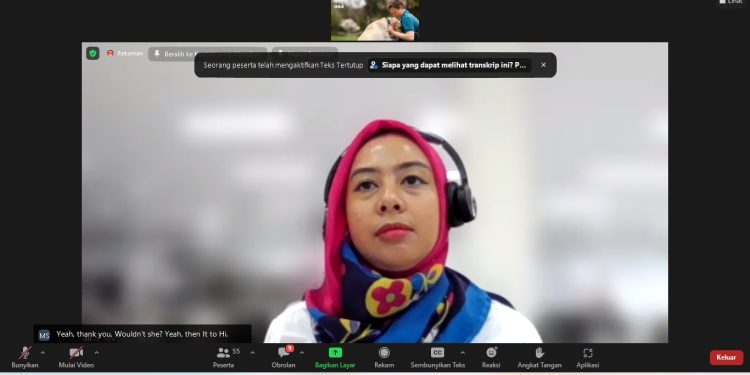Click the participant count 55
This screenshot has height=375, width=750.
pyautogui.click(x=236, y=352)
